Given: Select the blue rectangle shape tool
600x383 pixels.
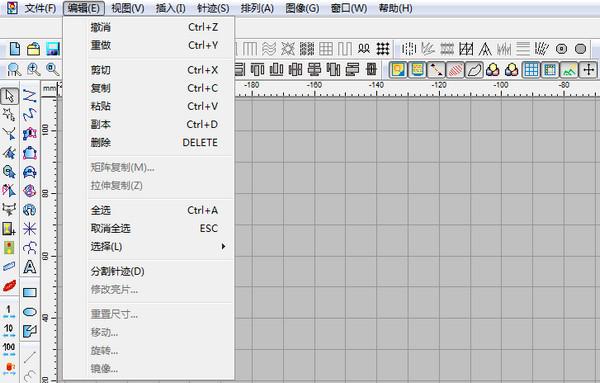Looking at the screenshot, I should (29, 293).
